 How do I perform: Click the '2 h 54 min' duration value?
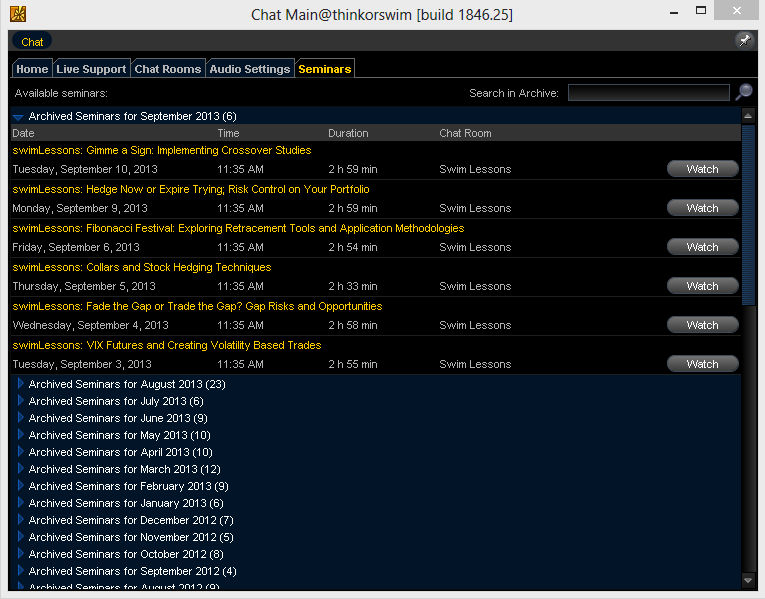pyautogui.click(x=353, y=247)
